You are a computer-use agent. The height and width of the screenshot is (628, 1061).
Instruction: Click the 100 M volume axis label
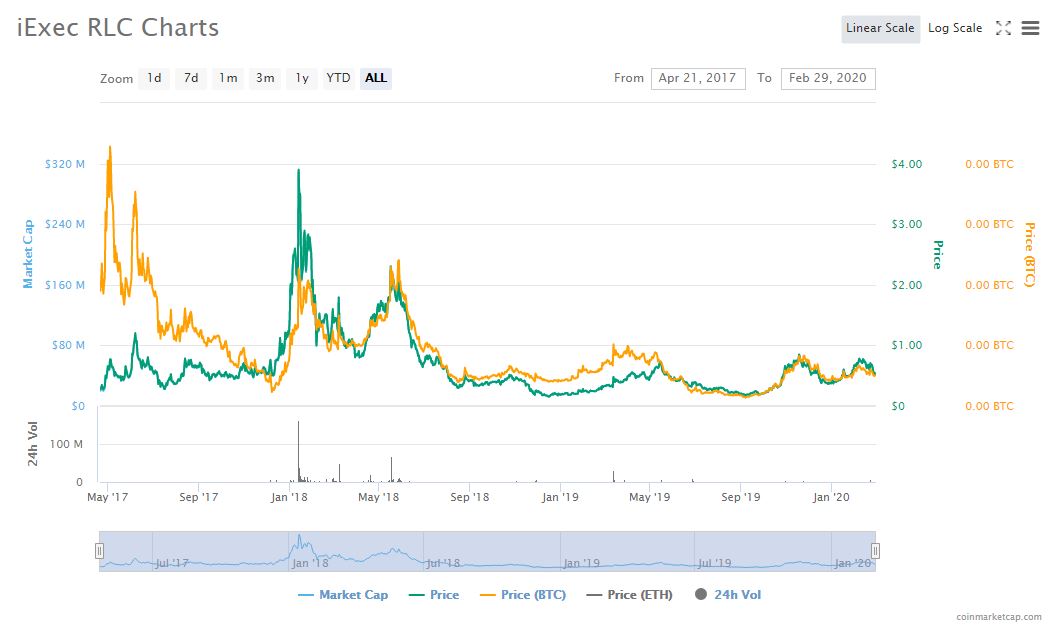[x=66, y=444]
